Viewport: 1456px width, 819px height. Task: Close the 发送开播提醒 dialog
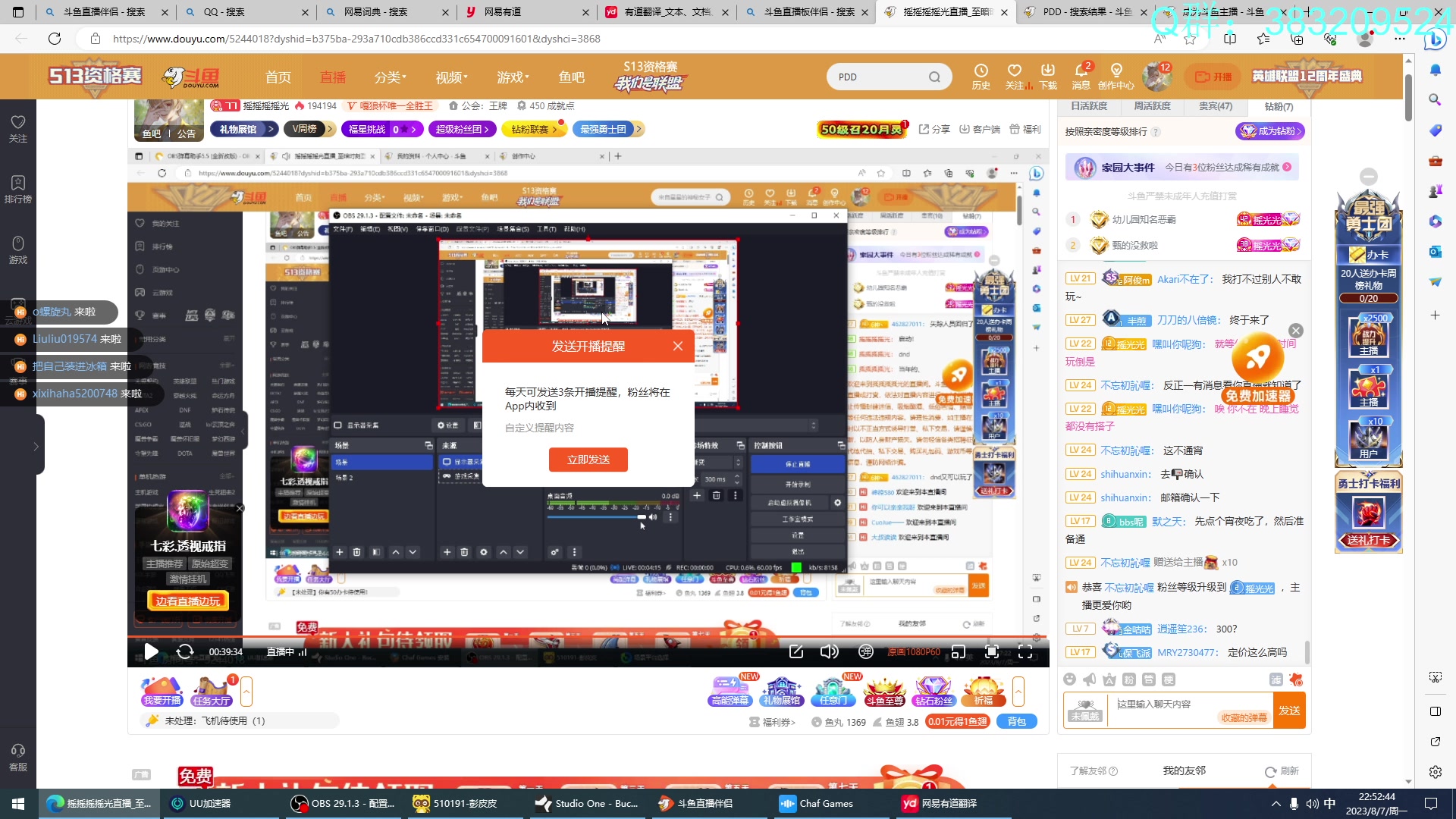[x=678, y=346]
